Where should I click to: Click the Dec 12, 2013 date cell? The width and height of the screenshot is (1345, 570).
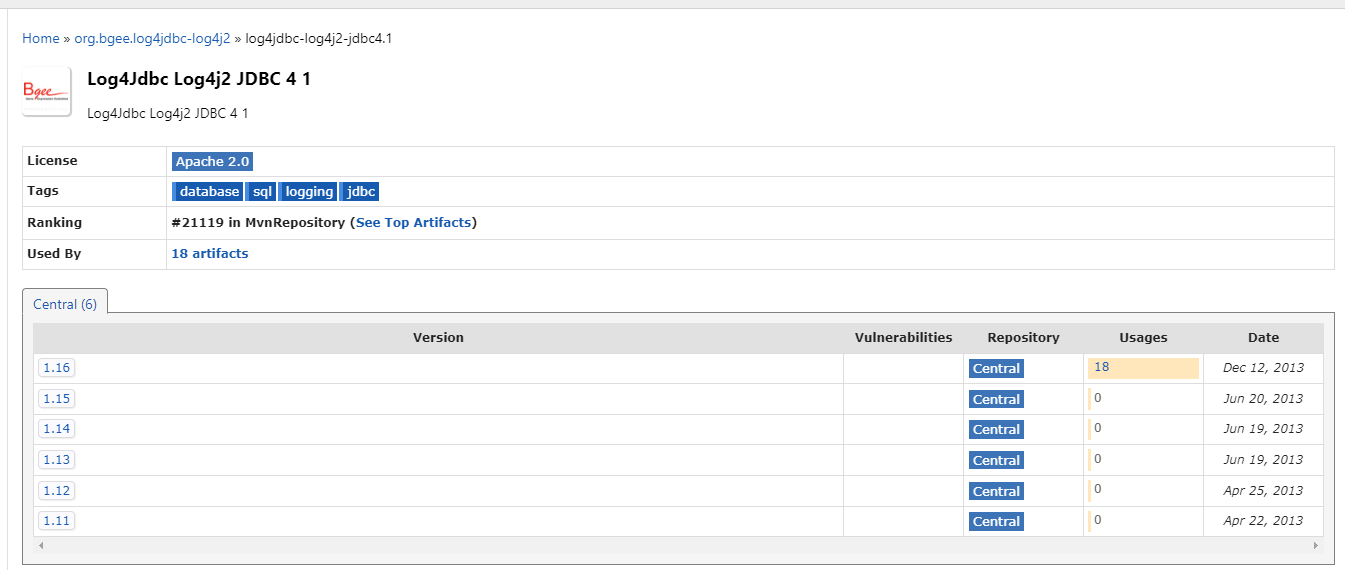(x=1263, y=368)
